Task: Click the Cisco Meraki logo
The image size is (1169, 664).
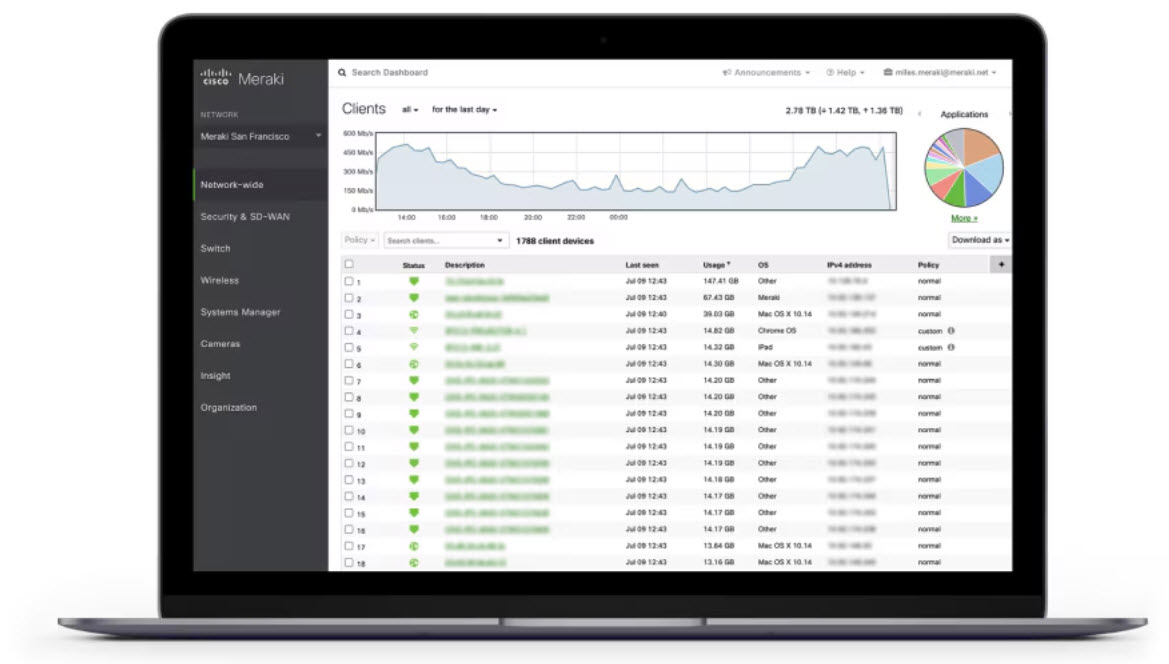Action: [242, 79]
